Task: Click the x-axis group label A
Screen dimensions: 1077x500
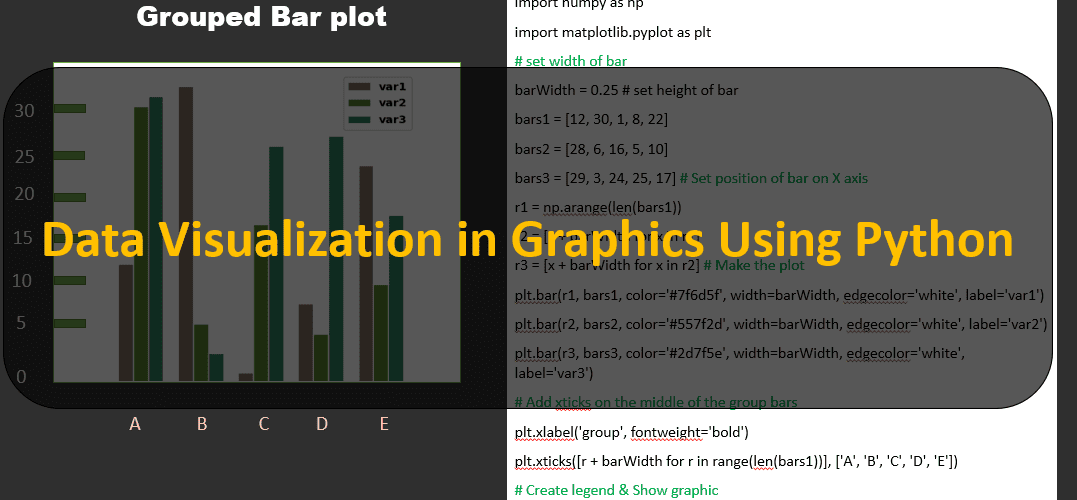Action: pyautogui.click(x=135, y=424)
